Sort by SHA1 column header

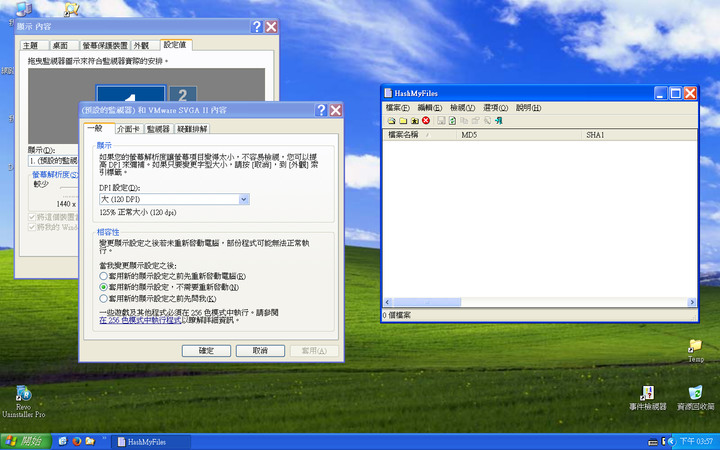pyautogui.click(x=639, y=135)
